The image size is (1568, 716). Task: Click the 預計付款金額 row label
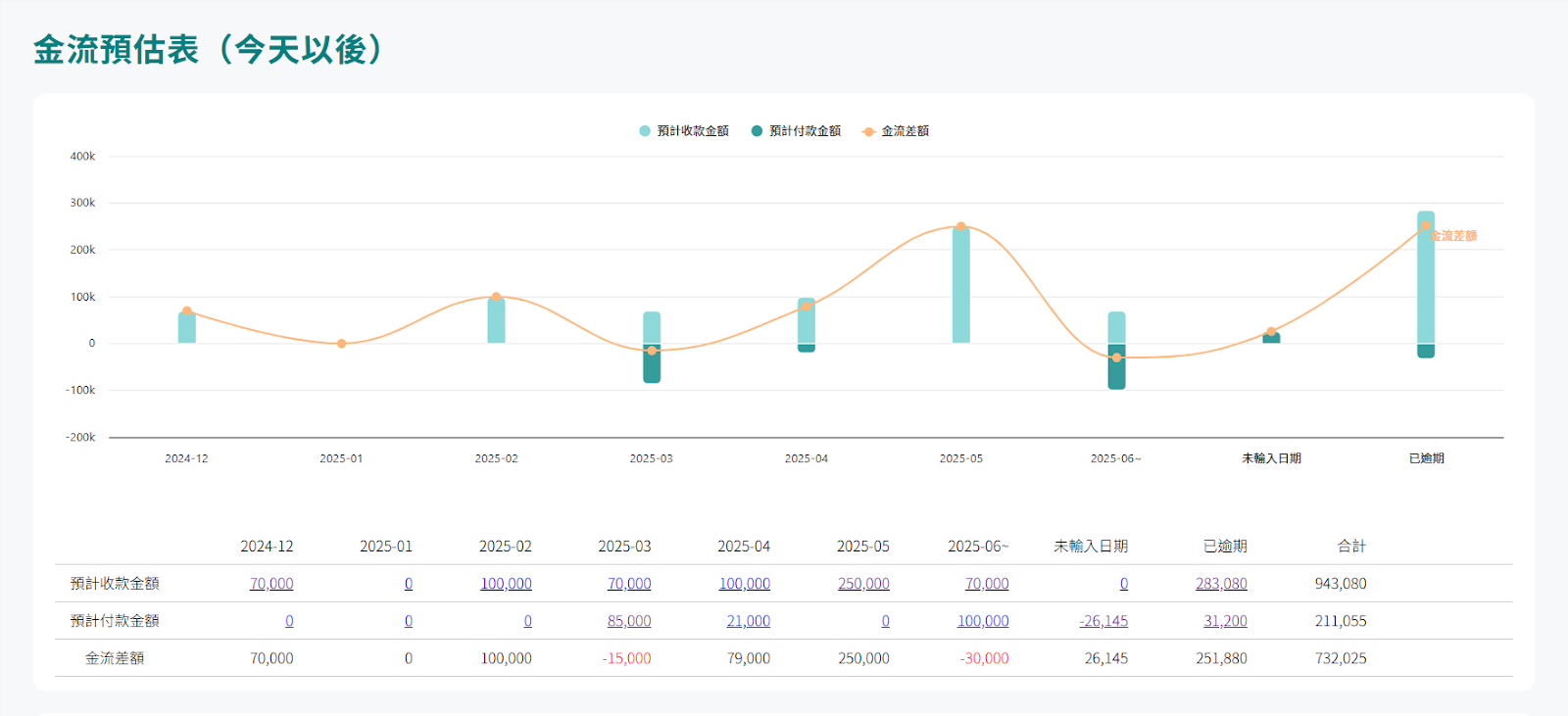point(115,621)
